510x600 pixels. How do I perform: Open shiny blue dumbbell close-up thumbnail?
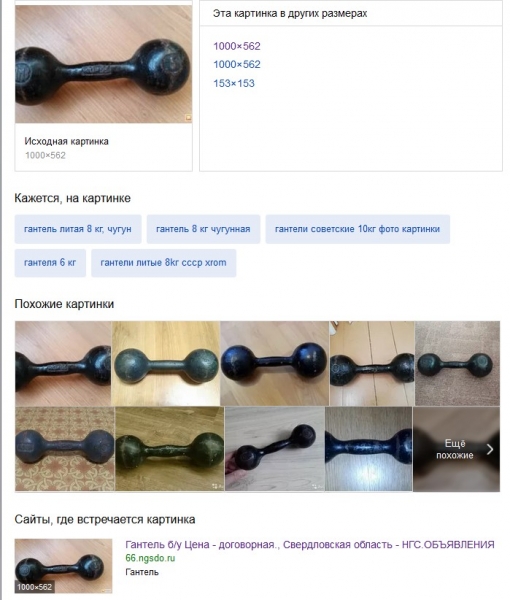(x=368, y=449)
